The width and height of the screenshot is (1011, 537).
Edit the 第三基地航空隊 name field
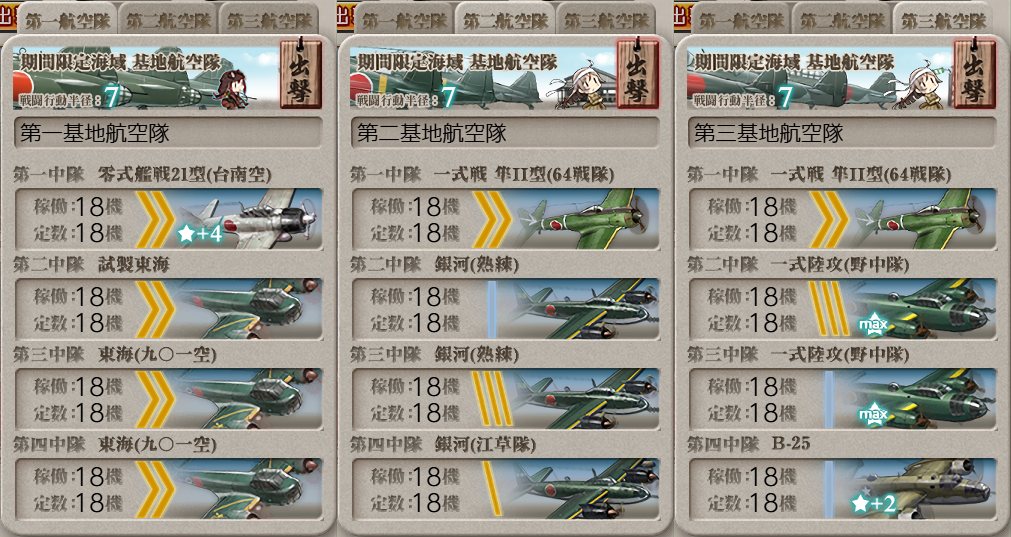coord(842,133)
